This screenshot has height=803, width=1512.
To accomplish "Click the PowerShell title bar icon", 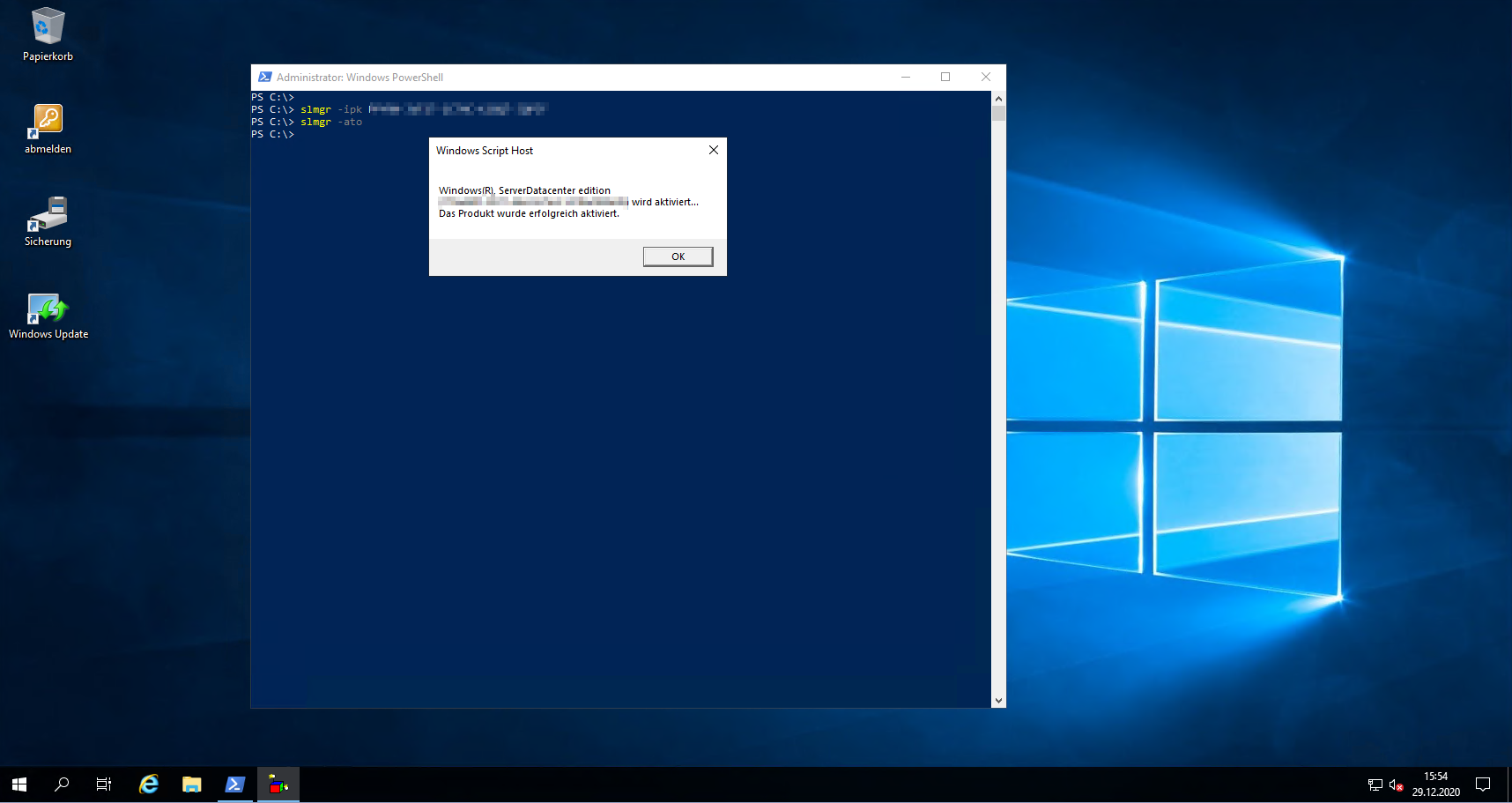I will [x=264, y=78].
